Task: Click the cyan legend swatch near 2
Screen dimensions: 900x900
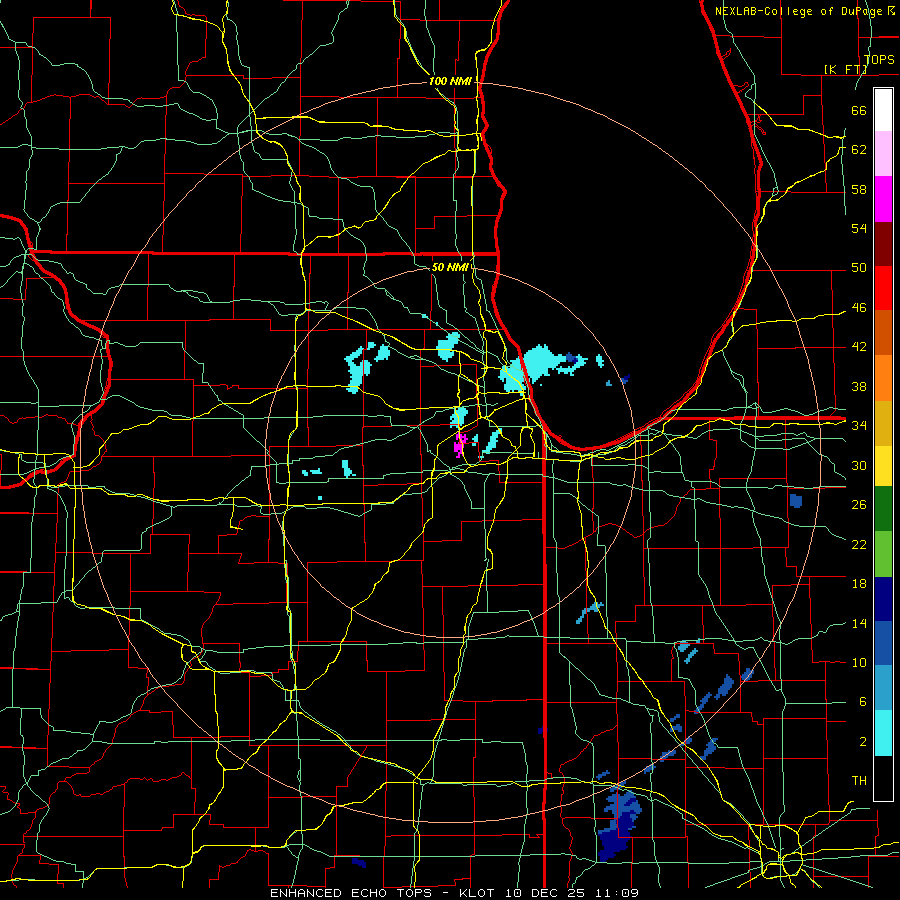Action: [x=883, y=733]
